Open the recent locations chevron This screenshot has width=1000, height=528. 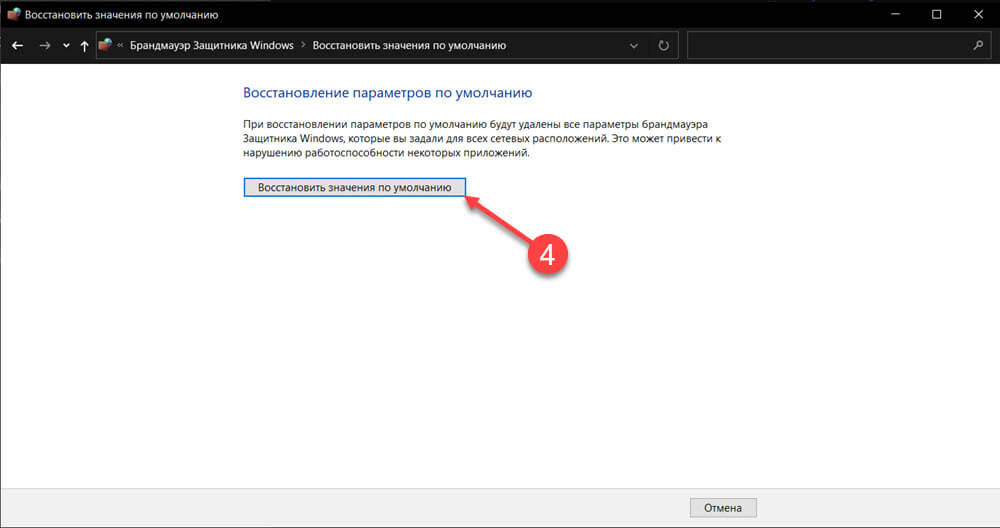click(66, 46)
